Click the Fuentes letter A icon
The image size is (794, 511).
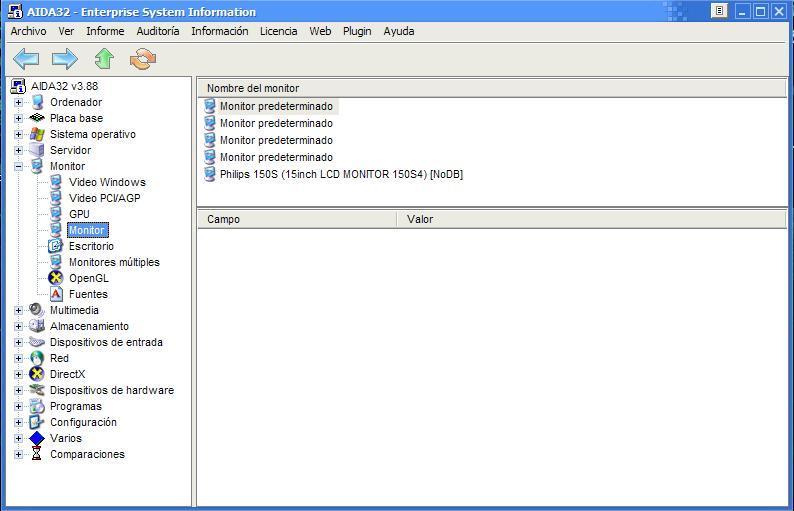tap(56, 294)
